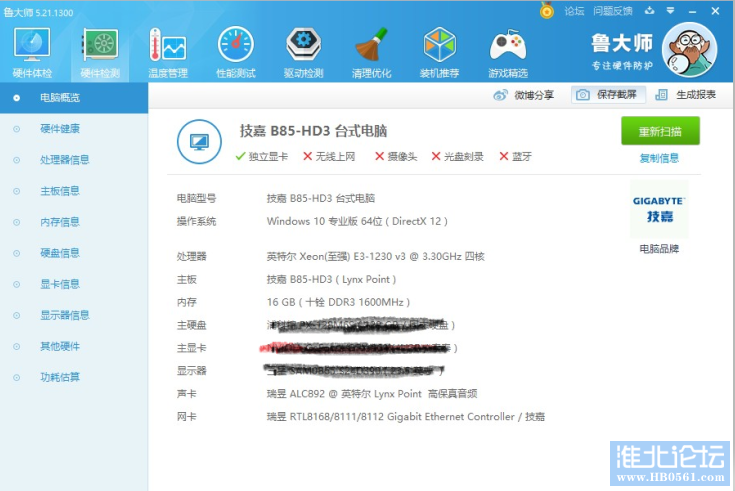
Task: Open 游戏精选 game selection
Action: click(x=508, y=53)
